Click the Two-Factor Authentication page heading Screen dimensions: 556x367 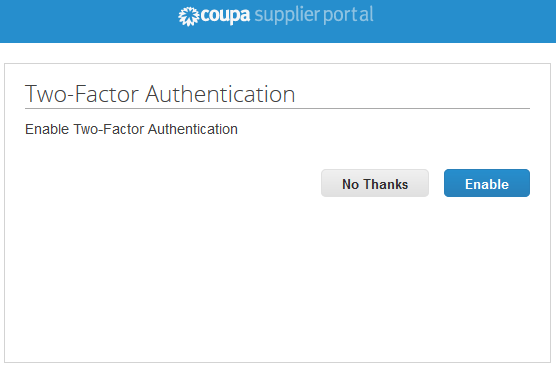(x=160, y=94)
